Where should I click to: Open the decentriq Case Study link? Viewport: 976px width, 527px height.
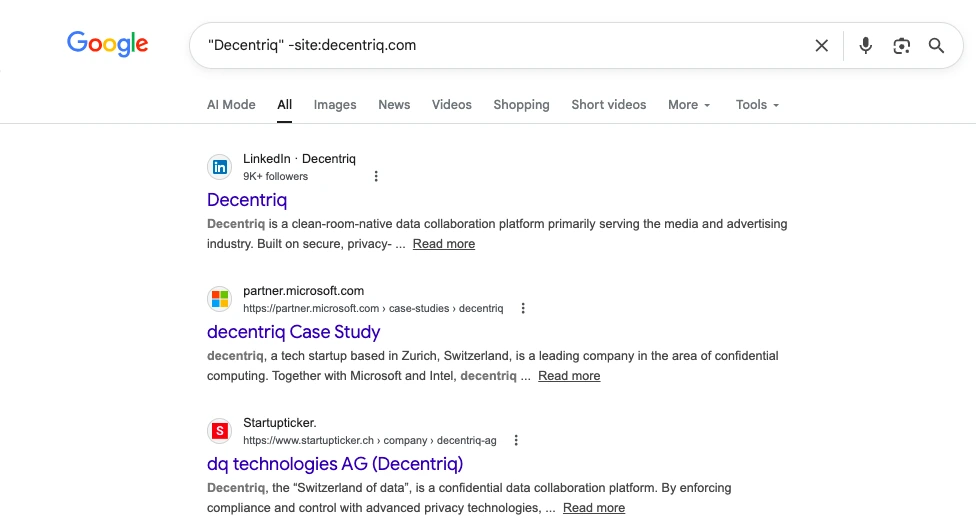coord(293,332)
